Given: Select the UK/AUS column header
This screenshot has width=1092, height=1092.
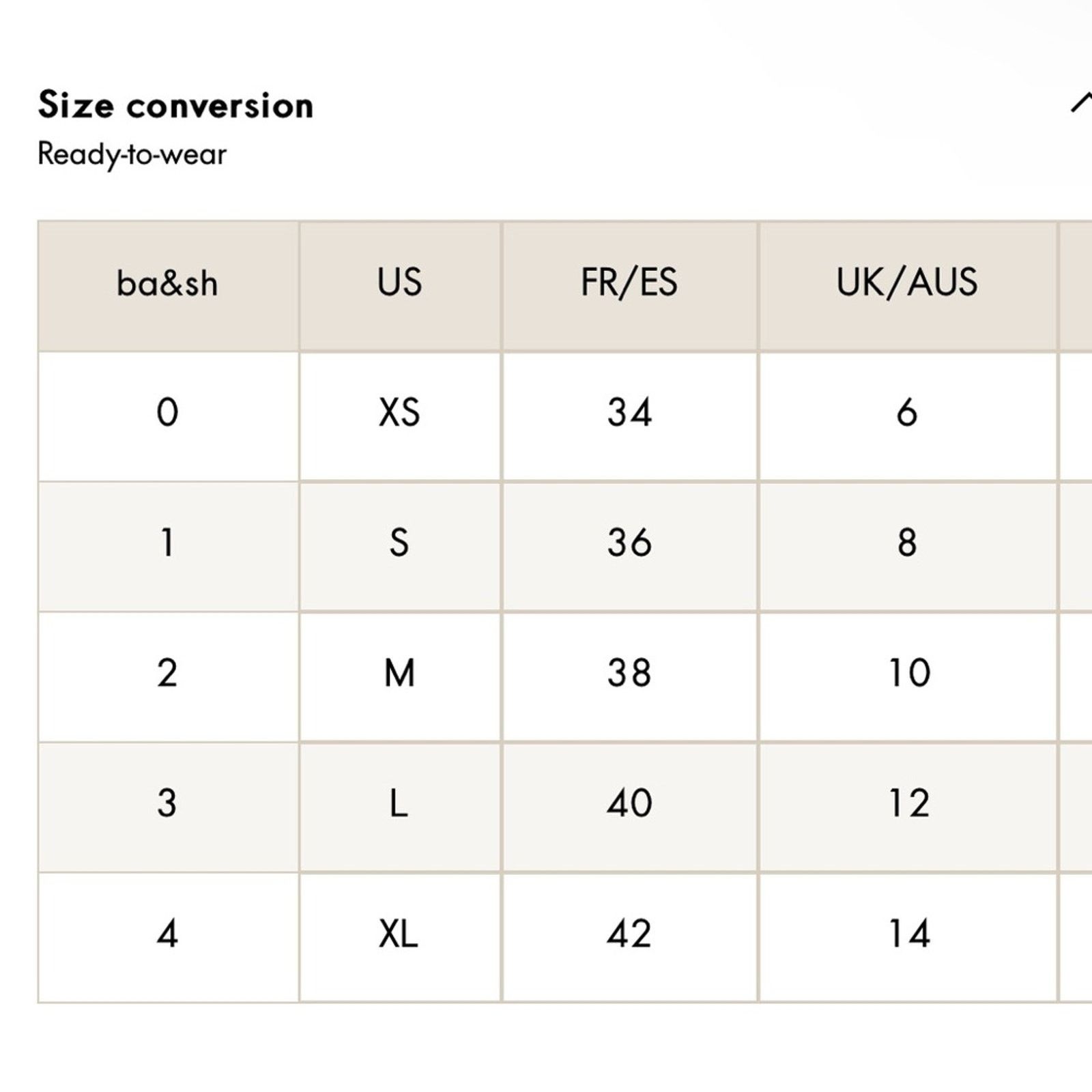Looking at the screenshot, I should (x=908, y=286).
